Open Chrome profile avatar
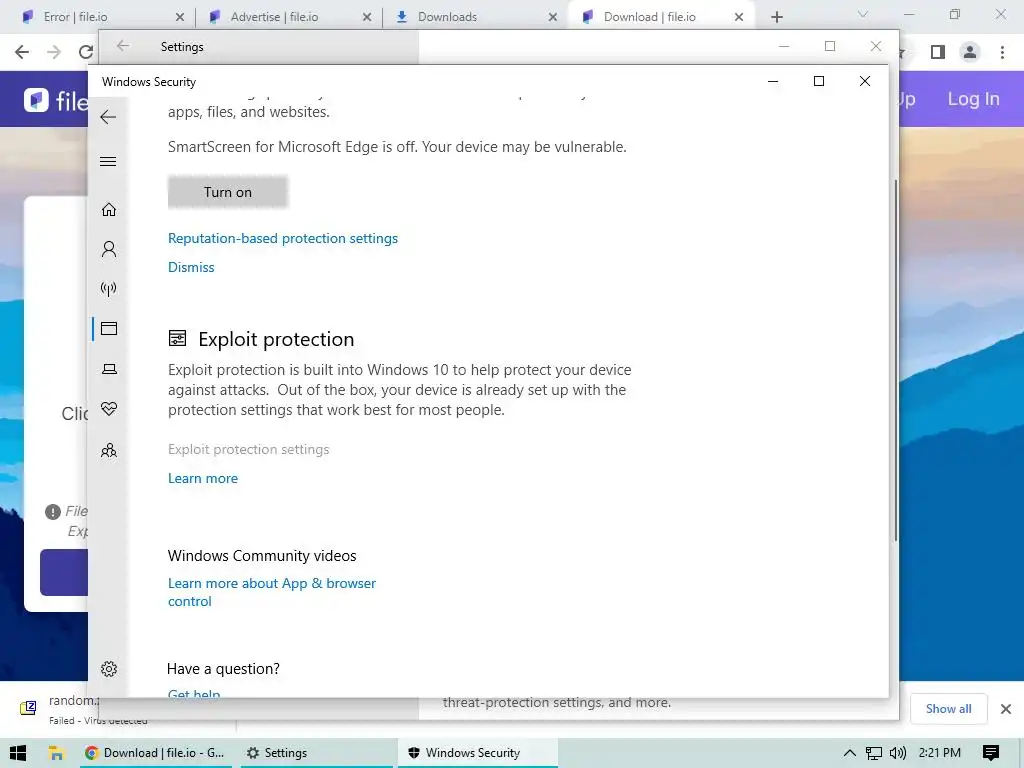The image size is (1024, 768). click(x=970, y=52)
